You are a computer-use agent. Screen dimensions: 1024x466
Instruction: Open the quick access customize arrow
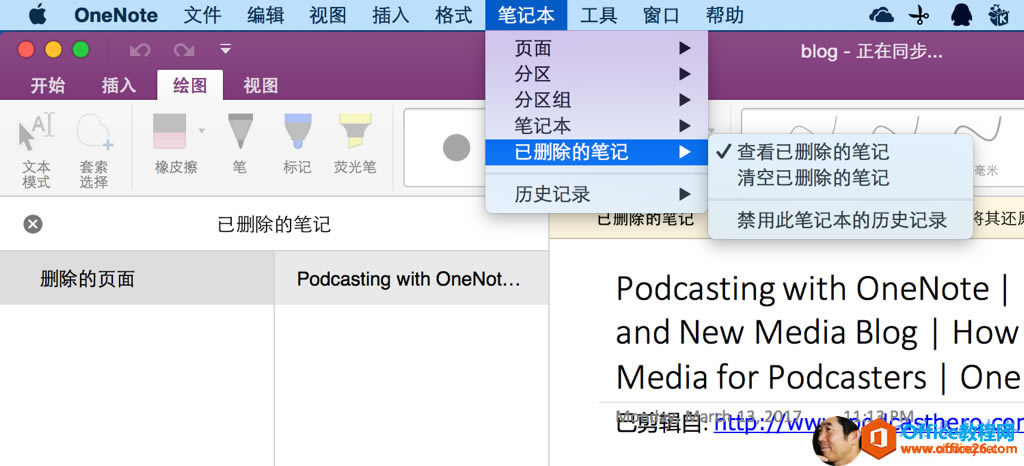click(225, 49)
